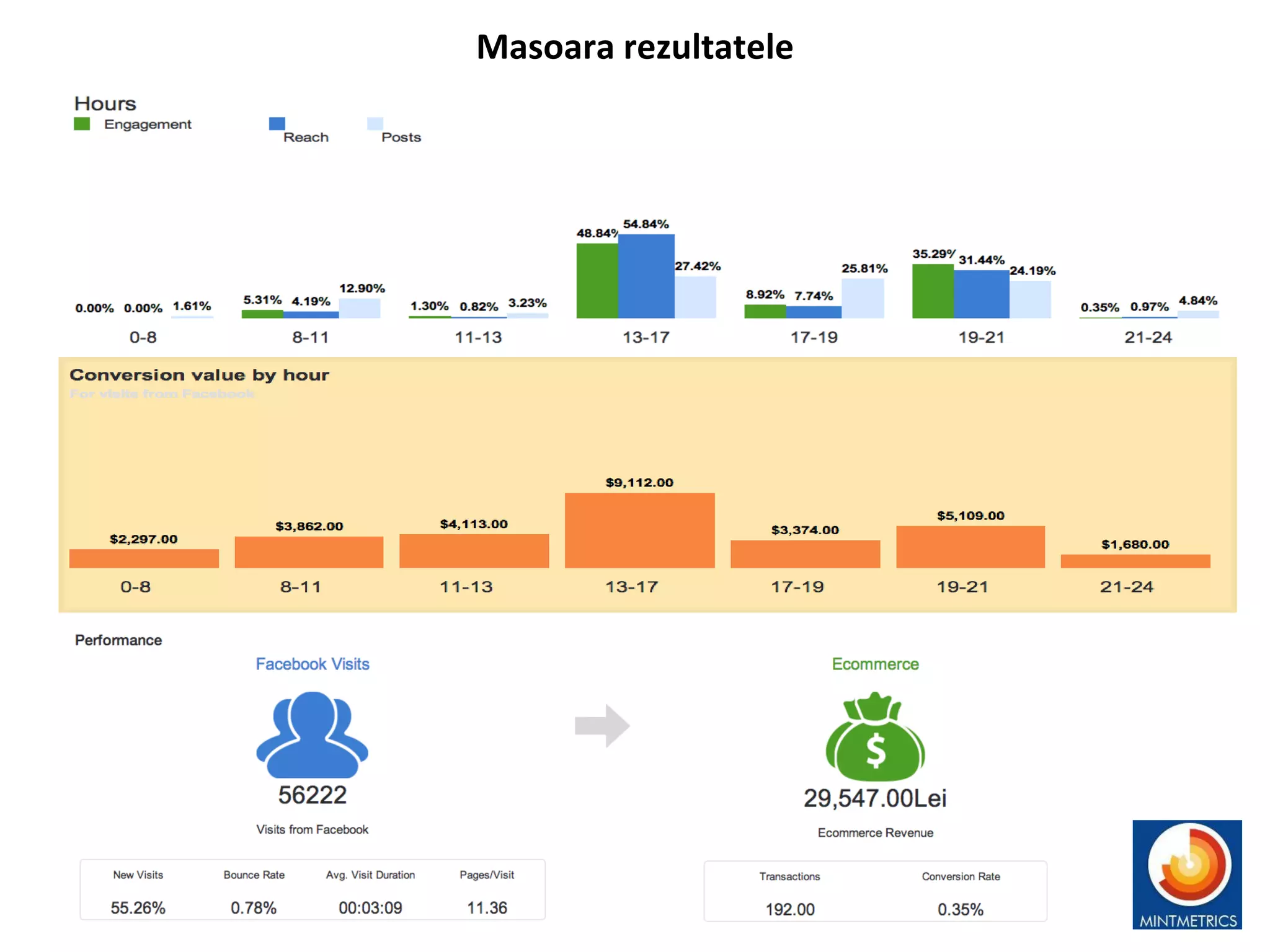This screenshot has width=1270, height=952.
Task: Click the green money bag Ecommerce icon
Action: point(875,740)
